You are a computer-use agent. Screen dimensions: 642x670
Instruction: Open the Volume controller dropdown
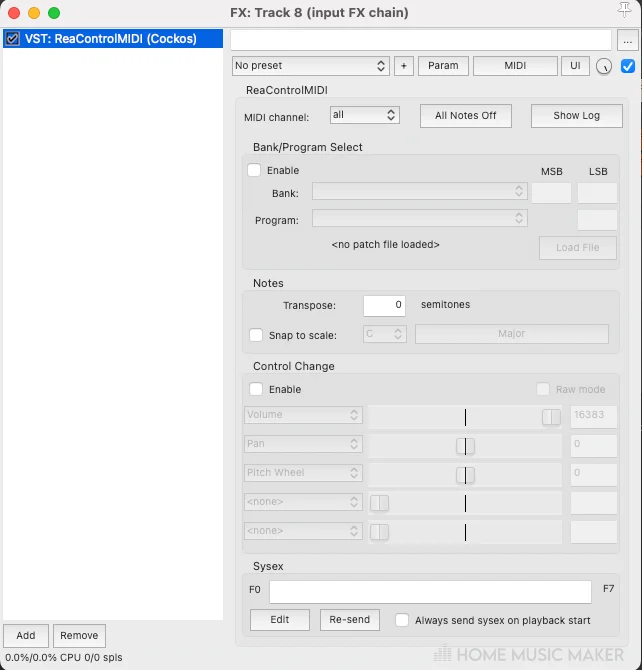[303, 415]
